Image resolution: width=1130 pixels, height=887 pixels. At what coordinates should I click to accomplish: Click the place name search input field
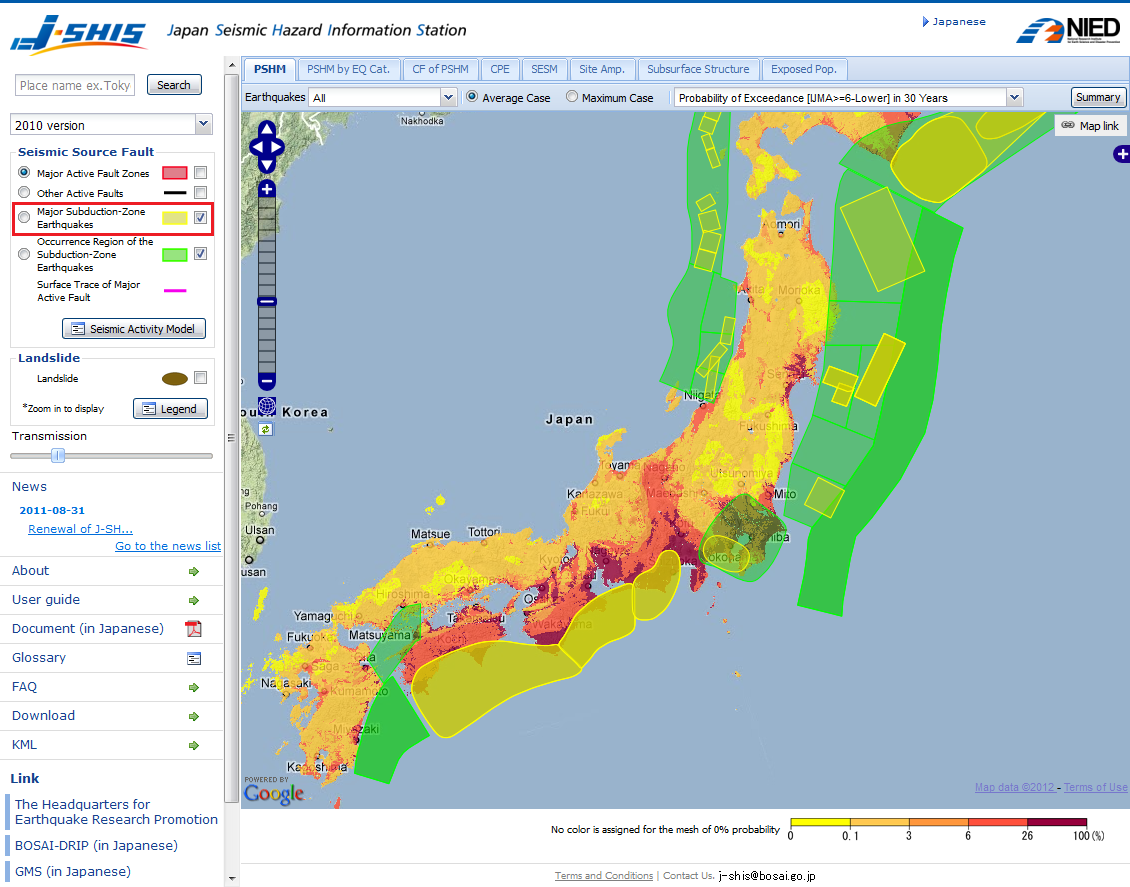[74, 85]
